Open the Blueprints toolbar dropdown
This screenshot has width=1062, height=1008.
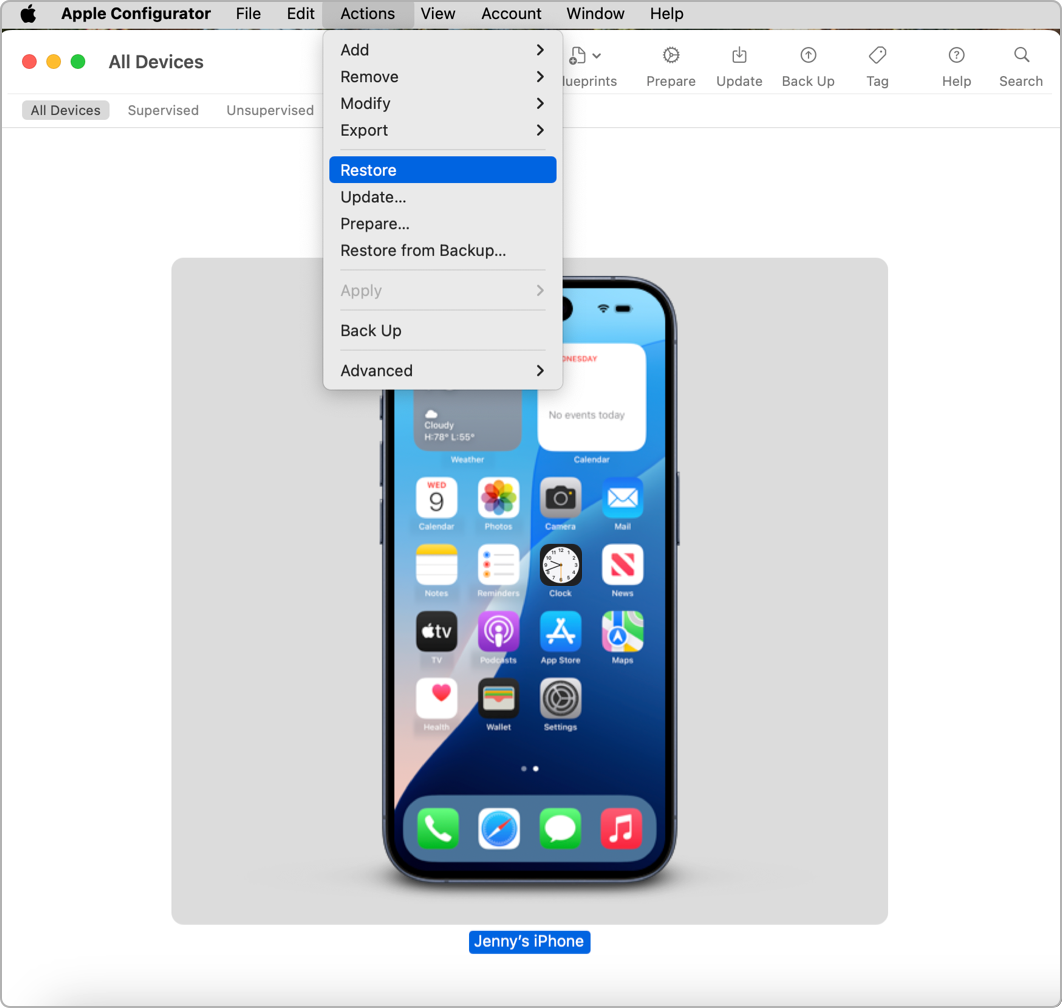click(586, 57)
